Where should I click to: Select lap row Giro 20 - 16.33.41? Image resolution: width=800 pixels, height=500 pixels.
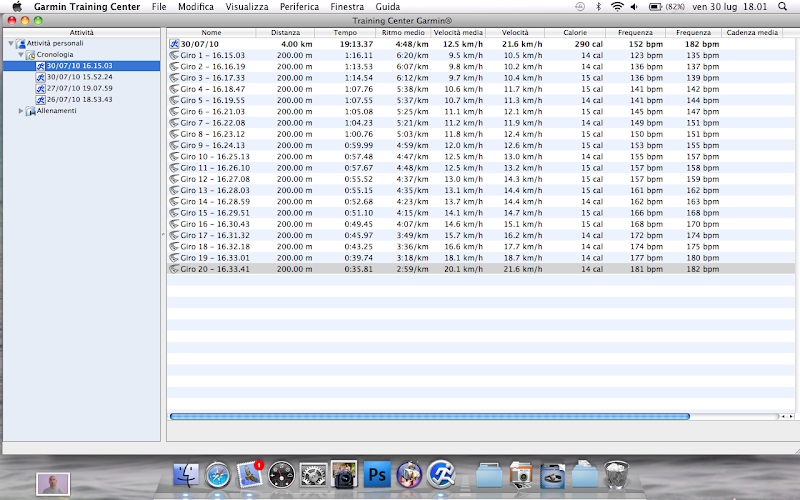(x=481, y=269)
